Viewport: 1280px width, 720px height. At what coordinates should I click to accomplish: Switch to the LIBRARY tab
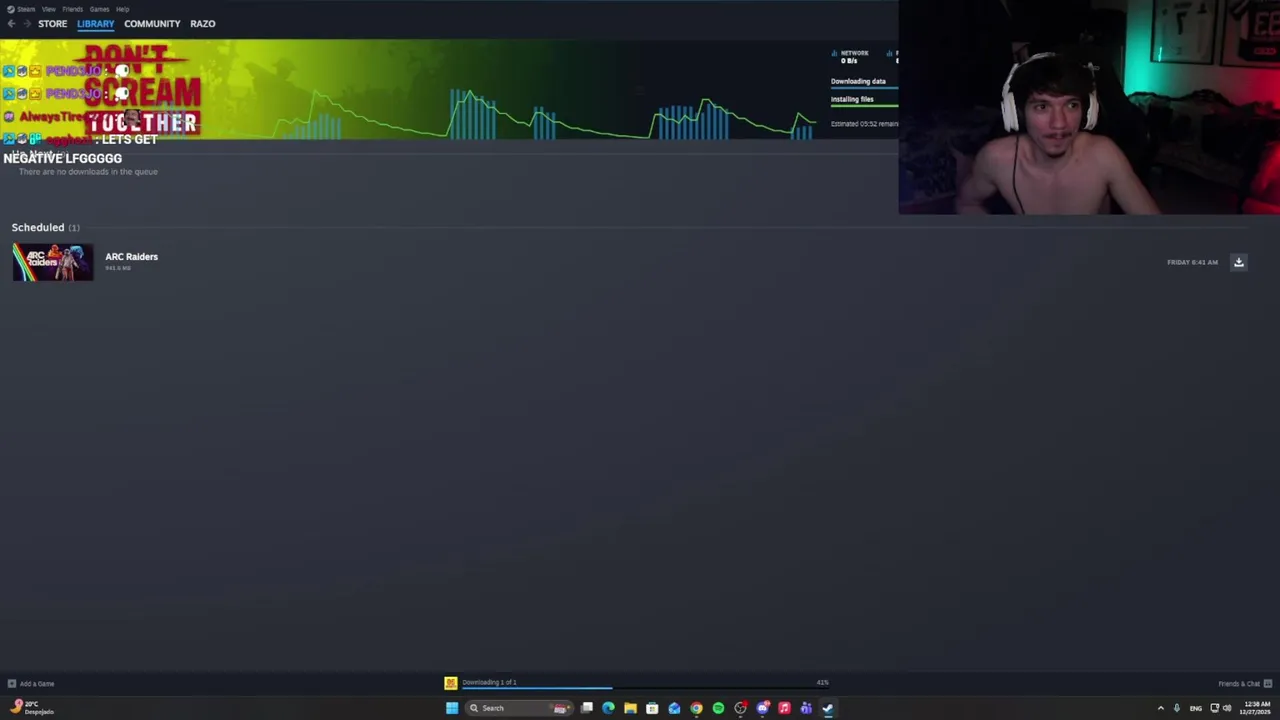click(96, 24)
